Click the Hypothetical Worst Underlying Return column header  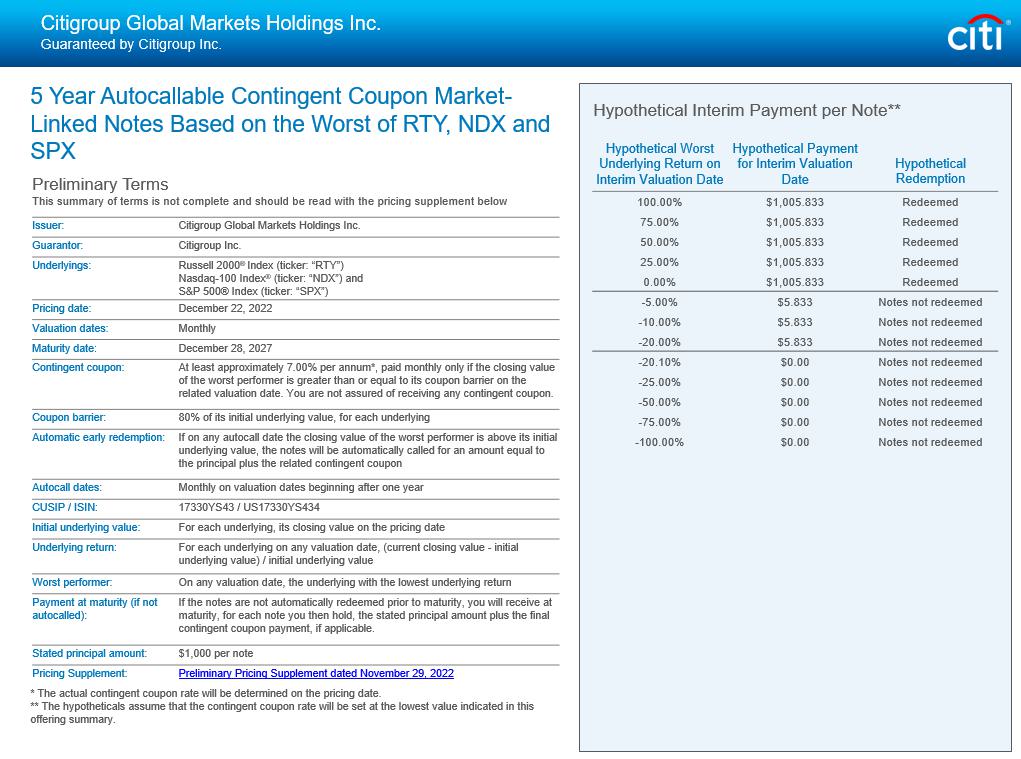pyautogui.click(x=659, y=164)
